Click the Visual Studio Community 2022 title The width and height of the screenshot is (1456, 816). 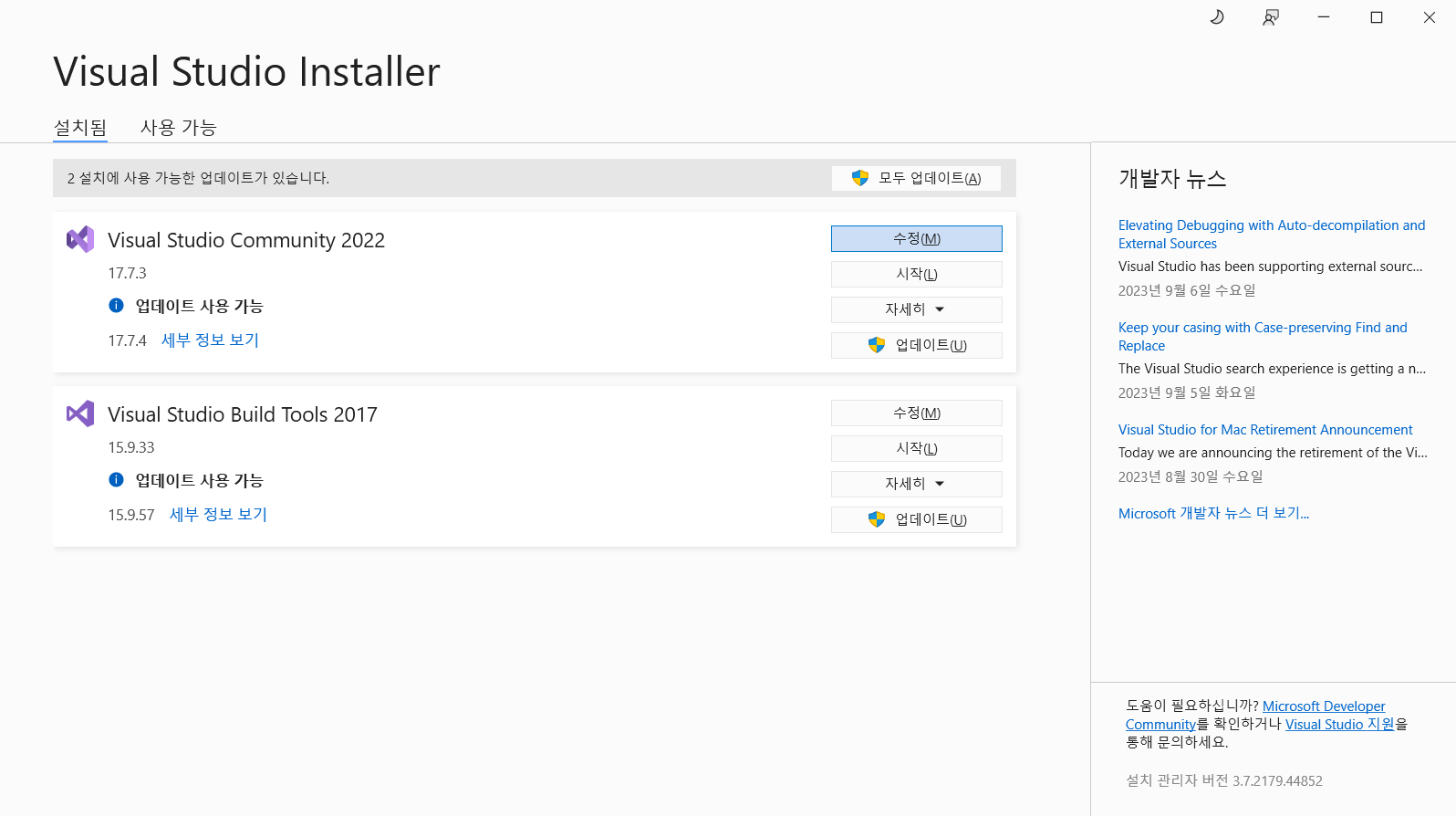click(x=246, y=240)
